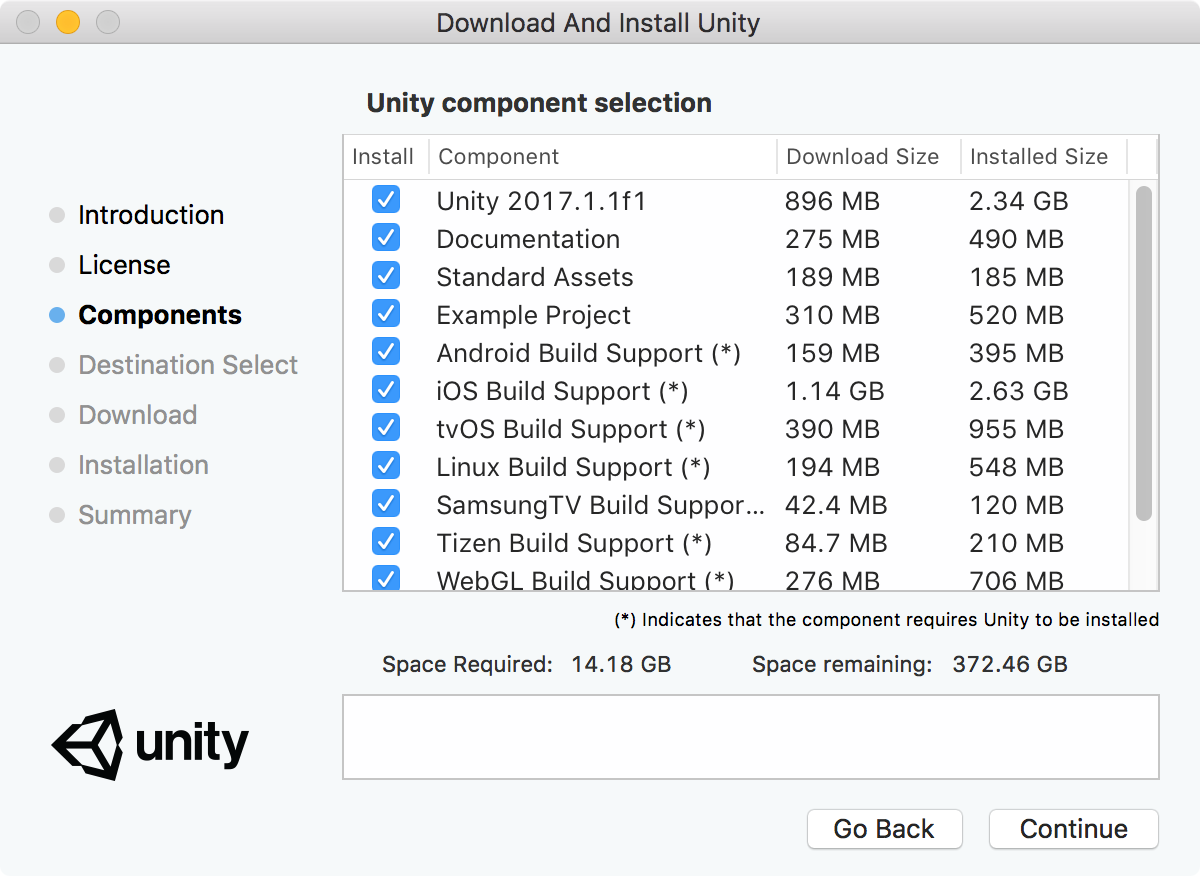This screenshot has width=1200, height=876.
Task: Click the 84.7 MB download size cell
Action: pos(836,543)
